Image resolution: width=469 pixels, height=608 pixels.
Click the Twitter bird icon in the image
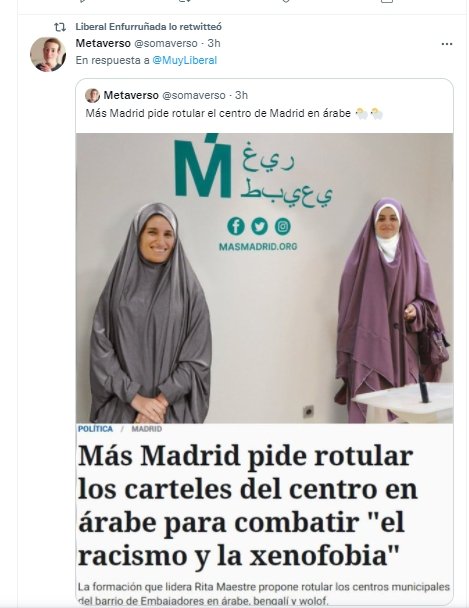point(259,226)
